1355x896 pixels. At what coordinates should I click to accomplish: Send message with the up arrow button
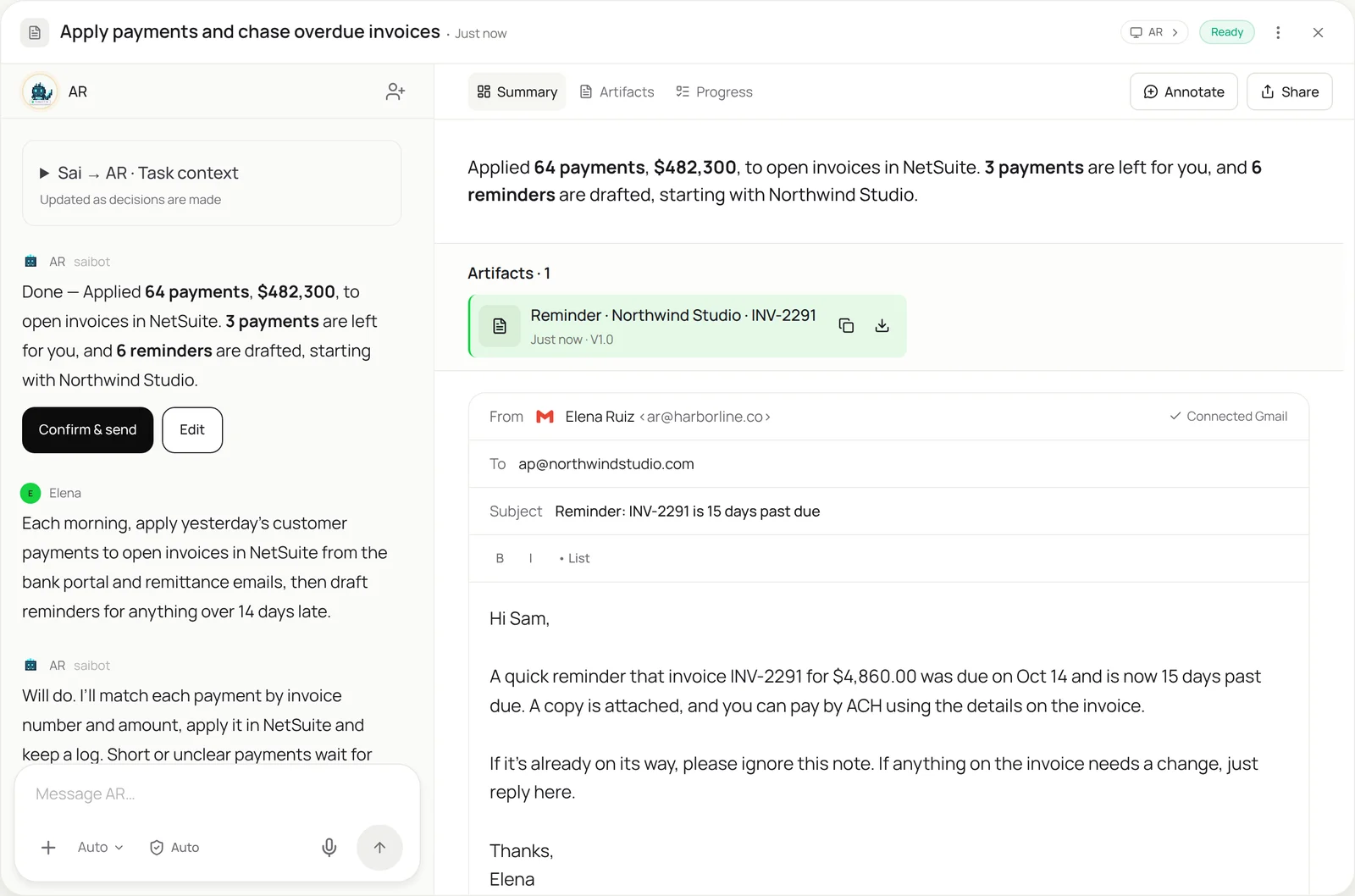click(x=379, y=848)
